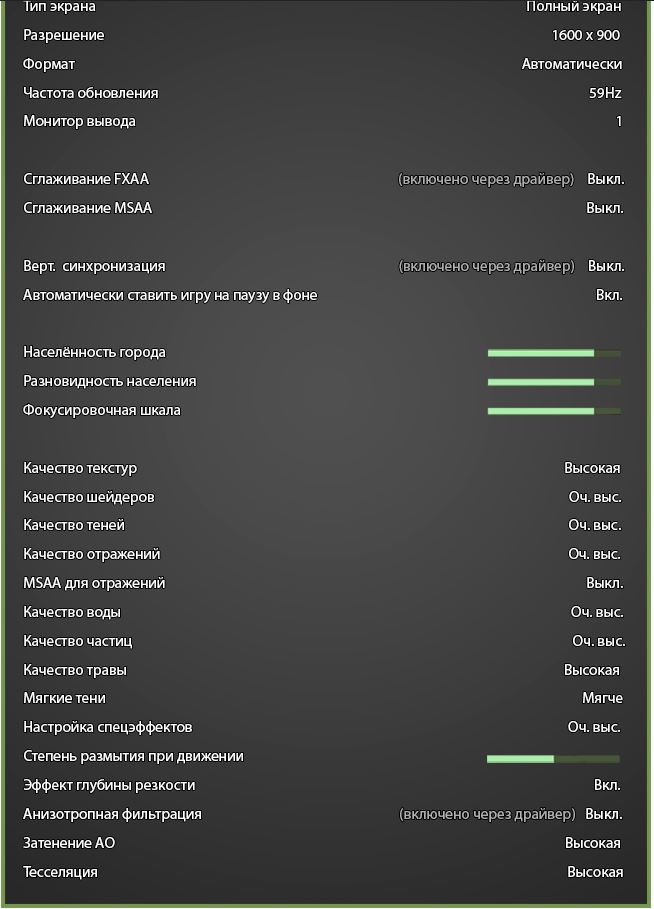Select the Сглаживание MSAA row label
The image size is (654, 909).
coord(88,209)
